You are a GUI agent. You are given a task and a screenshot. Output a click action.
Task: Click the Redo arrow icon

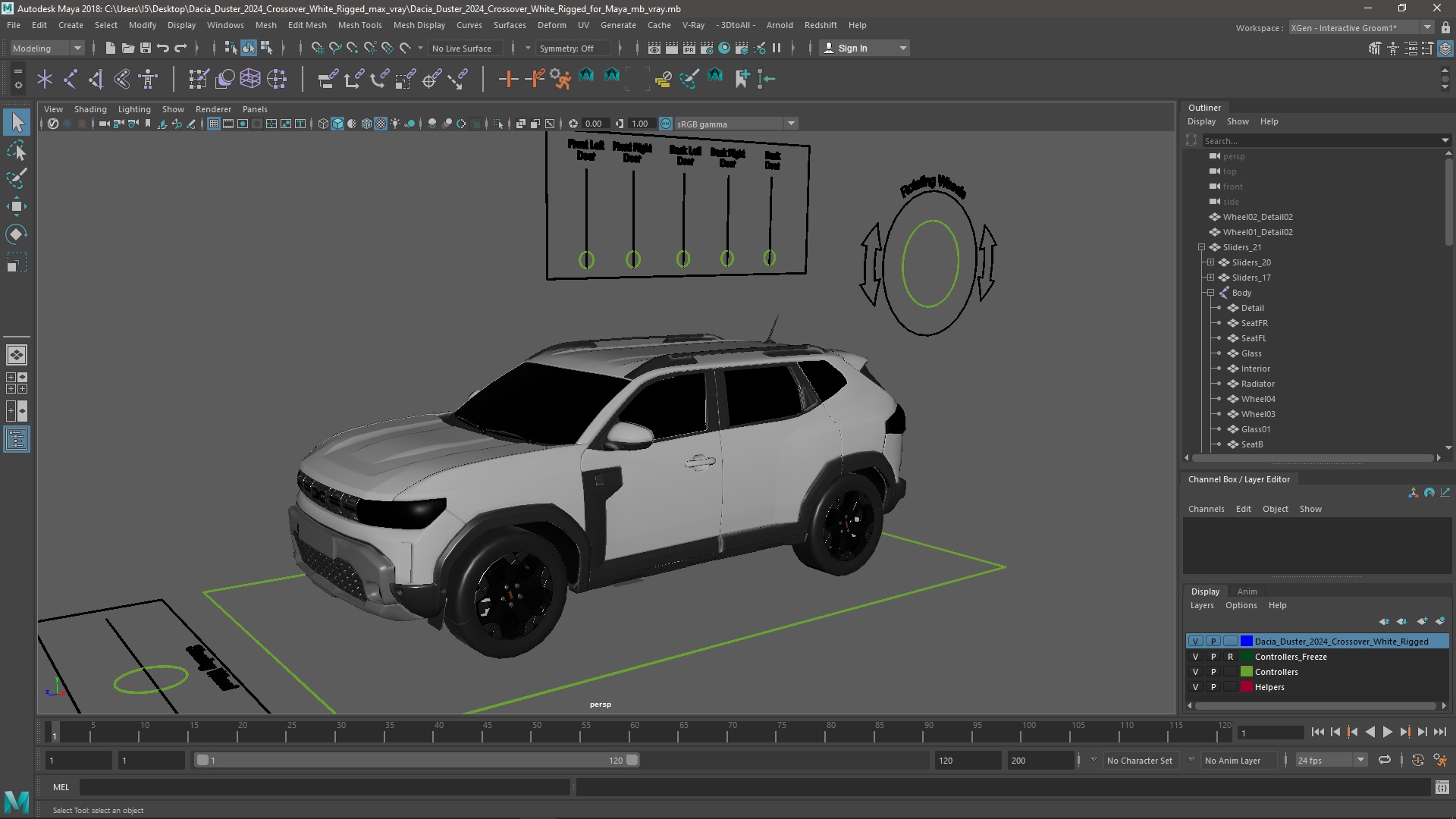tap(180, 48)
